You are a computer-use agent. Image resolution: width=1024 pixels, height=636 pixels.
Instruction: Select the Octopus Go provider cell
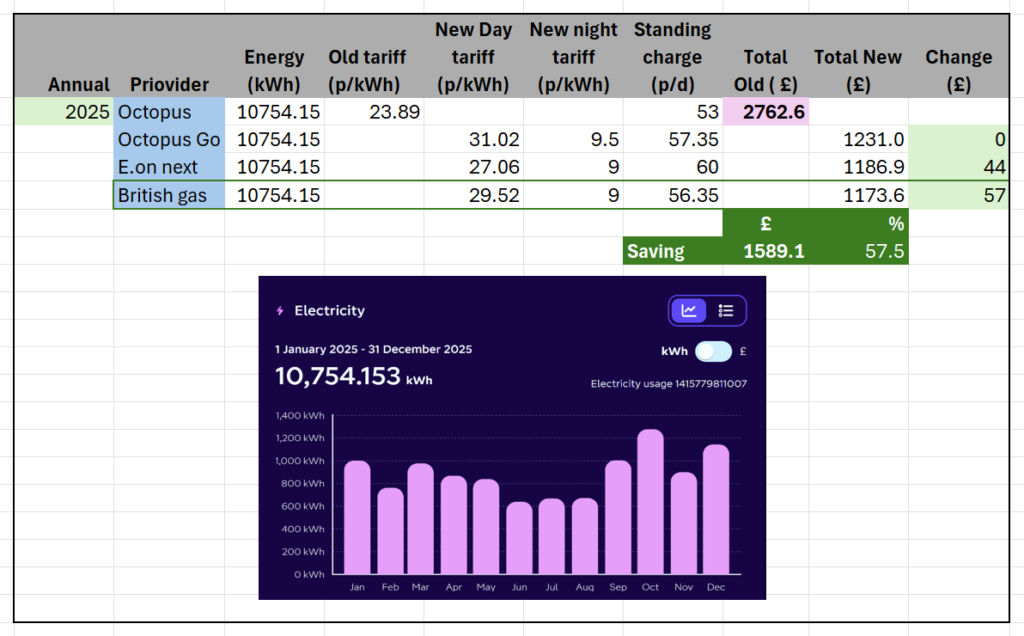169,139
